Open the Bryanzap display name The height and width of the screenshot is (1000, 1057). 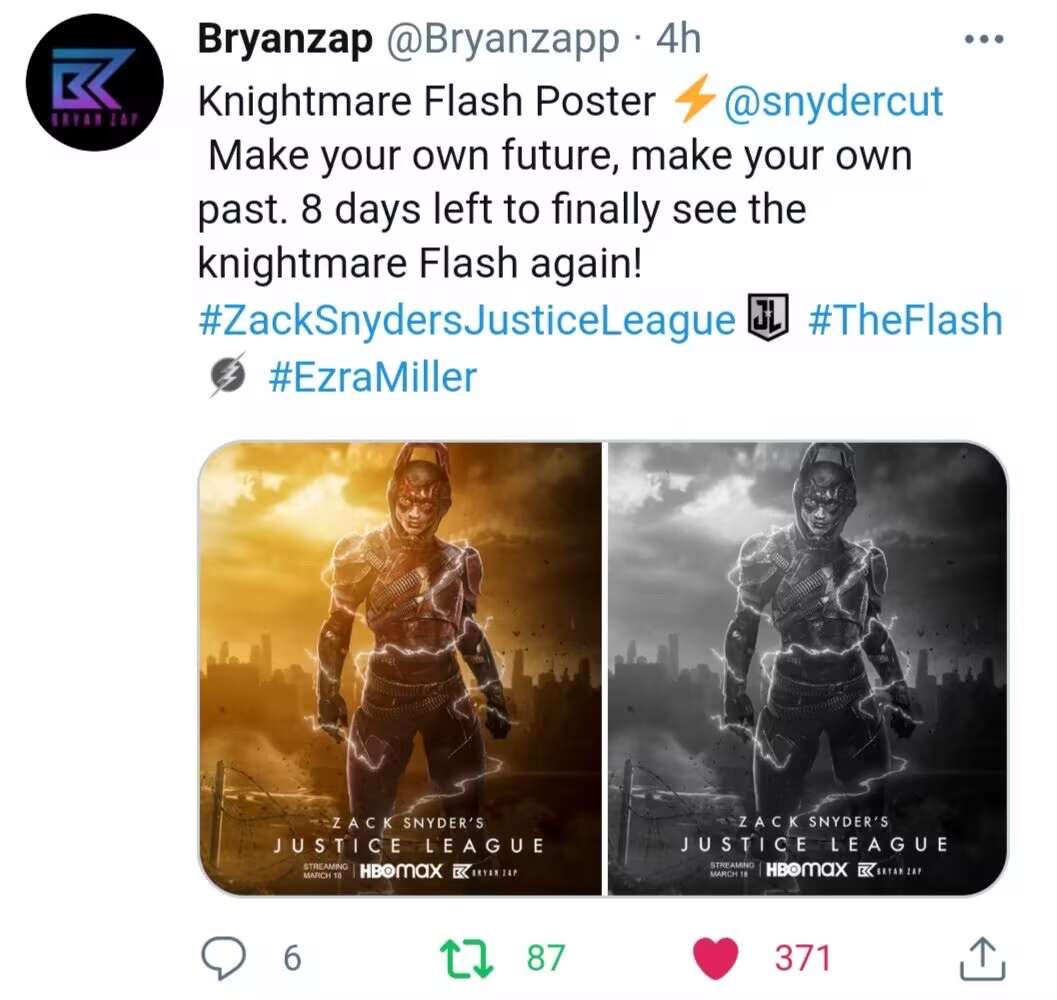coord(285,40)
